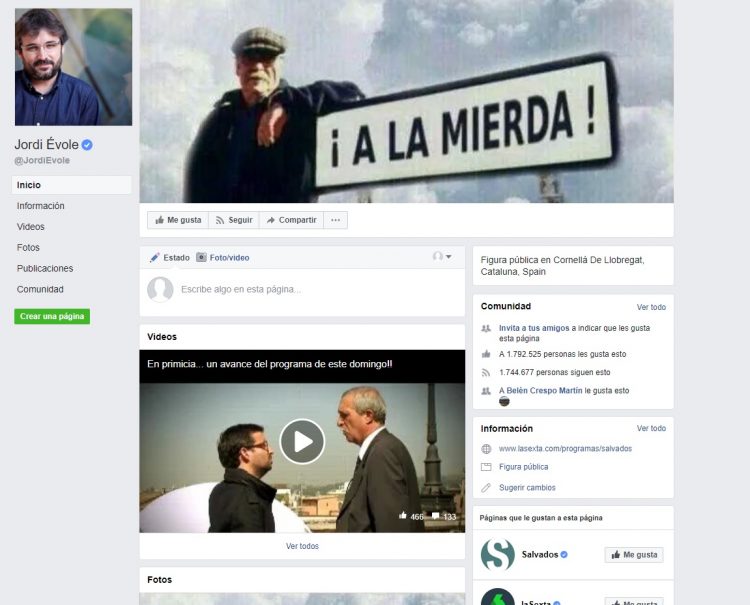Open Ver todo in the Información panel
Image resolution: width=750 pixels, height=605 pixels.
[x=651, y=428]
